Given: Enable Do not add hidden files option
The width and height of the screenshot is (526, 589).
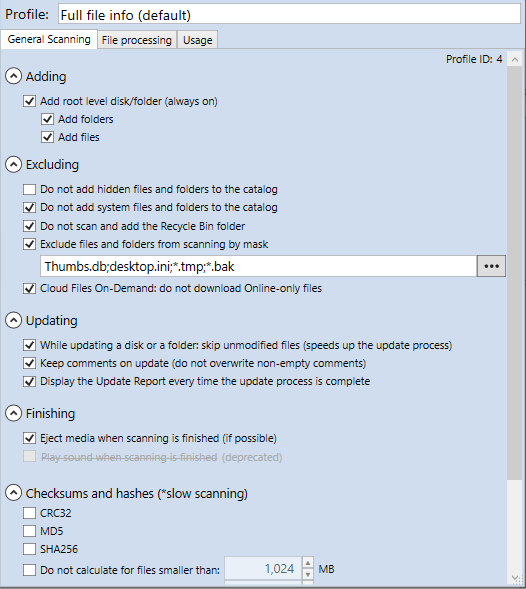Looking at the screenshot, I should point(29,189).
